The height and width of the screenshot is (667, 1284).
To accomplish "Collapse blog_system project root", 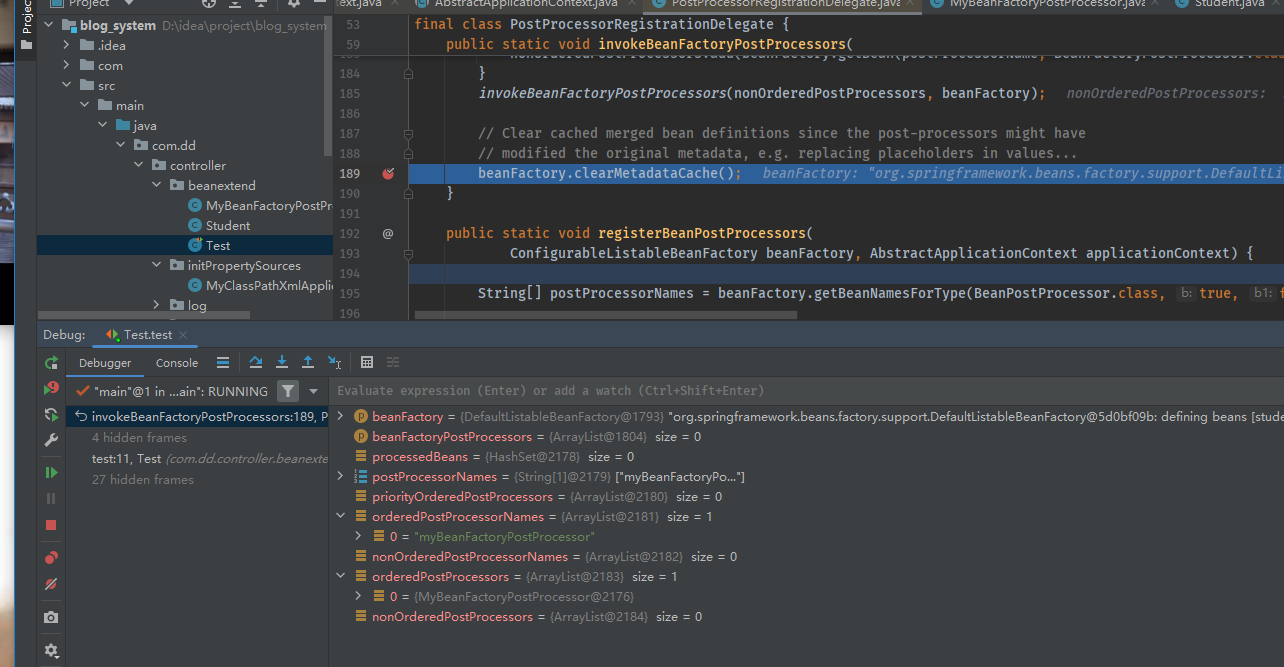I will pos(48,25).
